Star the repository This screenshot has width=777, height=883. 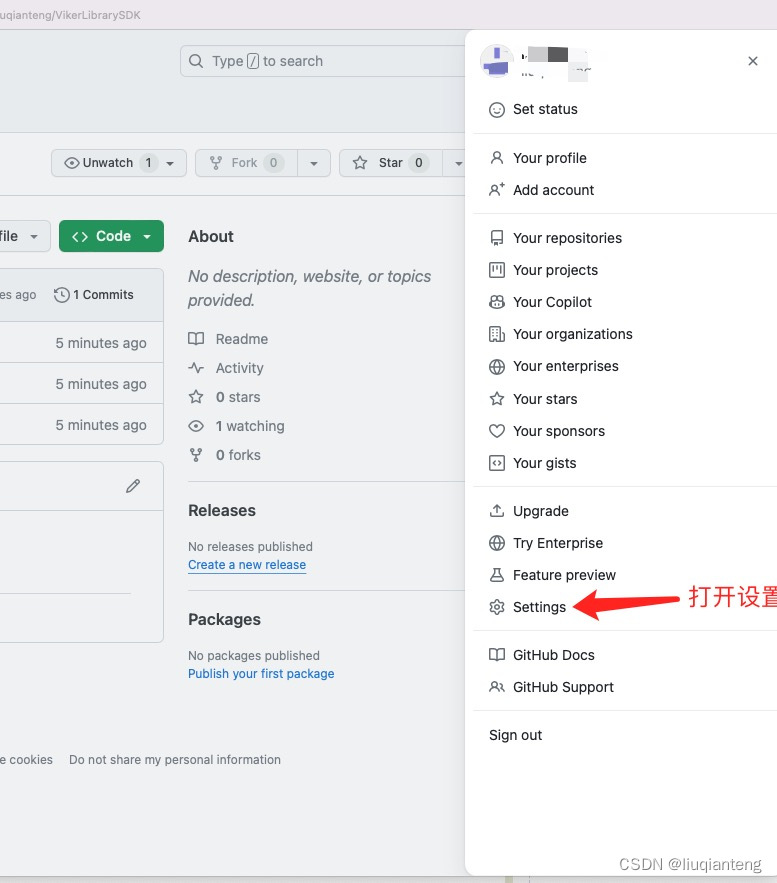tap(390, 163)
